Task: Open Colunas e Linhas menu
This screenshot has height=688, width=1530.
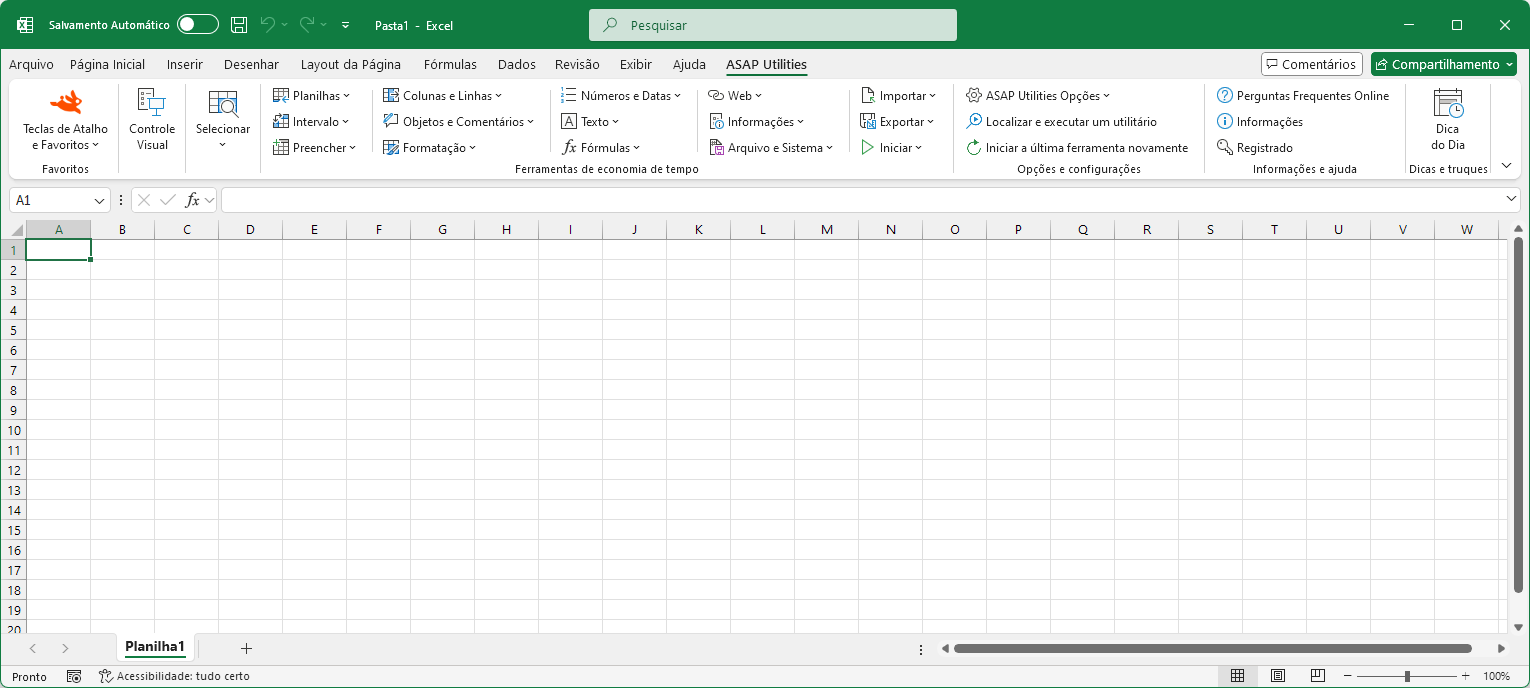Action: [443, 96]
